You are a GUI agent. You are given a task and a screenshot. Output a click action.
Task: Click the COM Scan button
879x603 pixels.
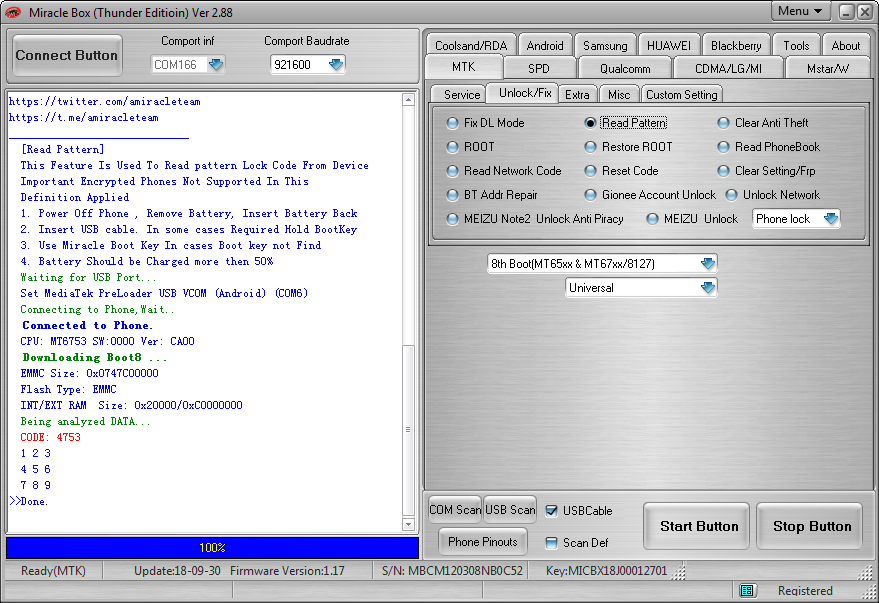point(455,509)
